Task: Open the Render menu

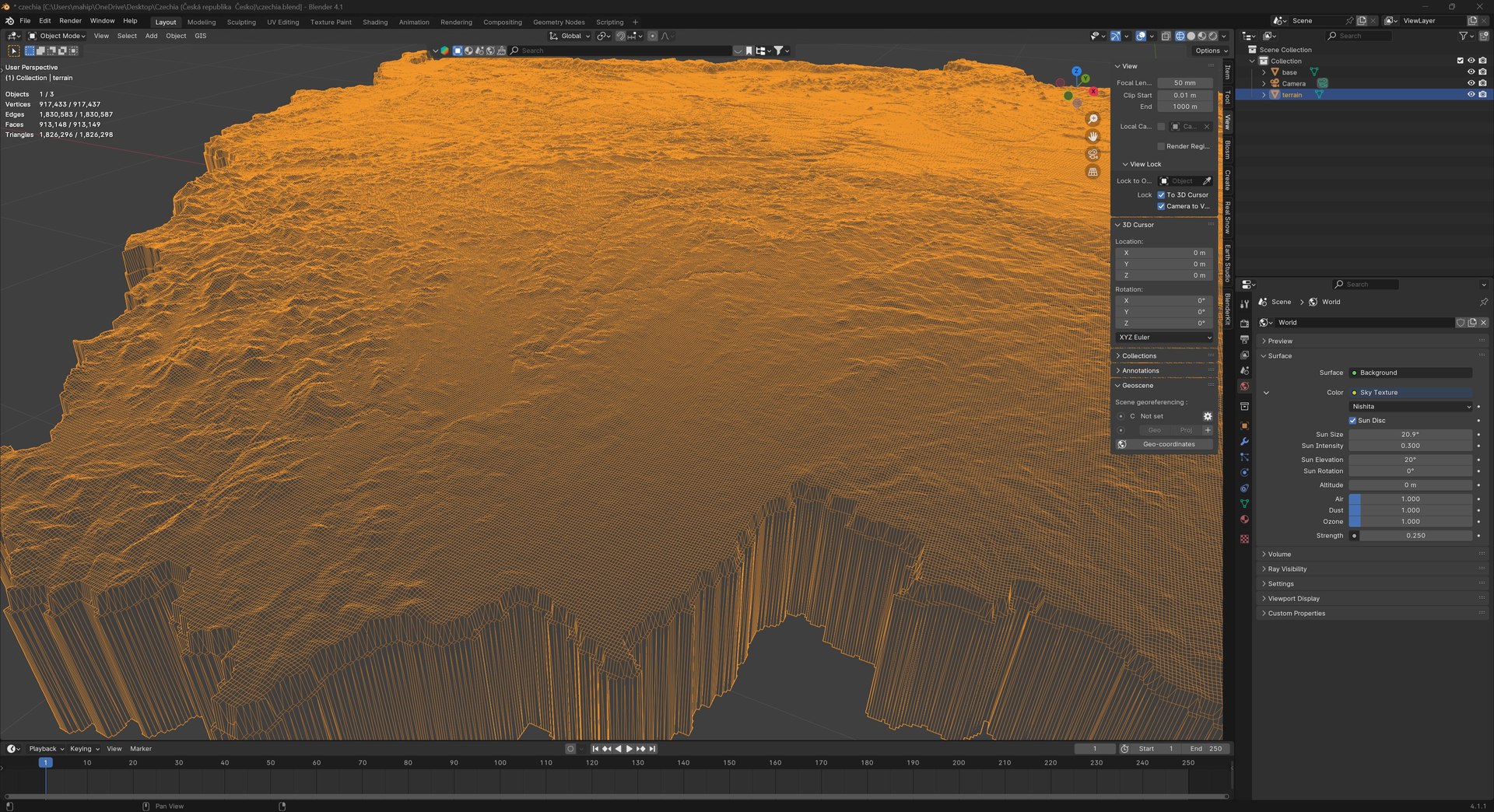Action: click(70, 21)
